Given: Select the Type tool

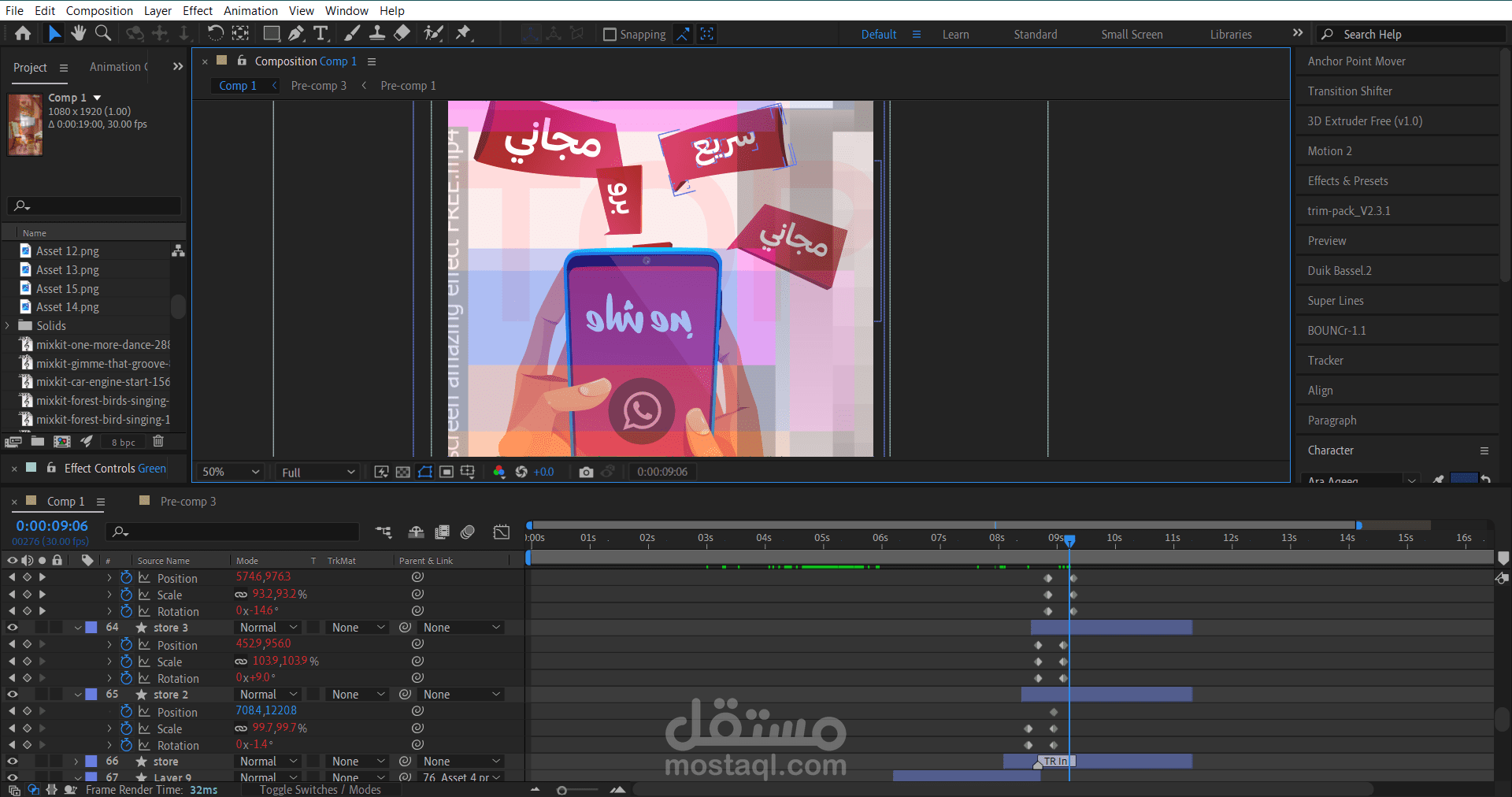Looking at the screenshot, I should tap(321, 33).
